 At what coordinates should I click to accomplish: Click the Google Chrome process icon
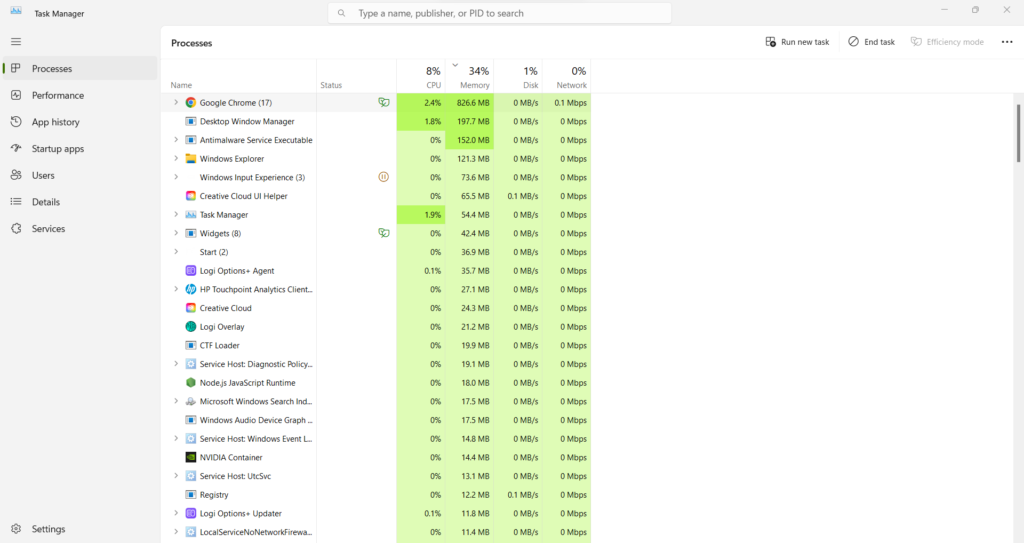[x=191, y=103]
